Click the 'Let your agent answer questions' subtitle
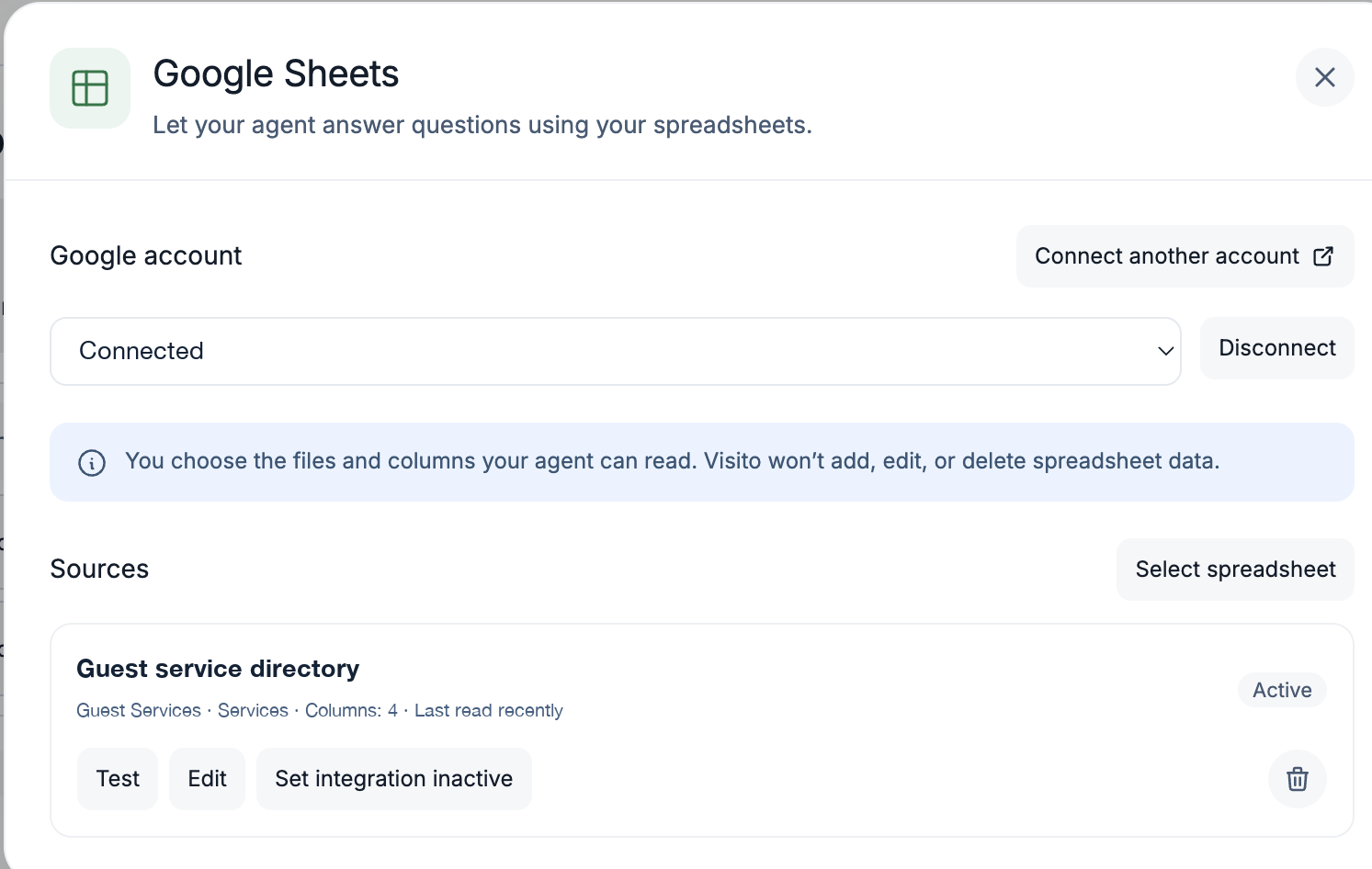 click(x=482, y=125)
